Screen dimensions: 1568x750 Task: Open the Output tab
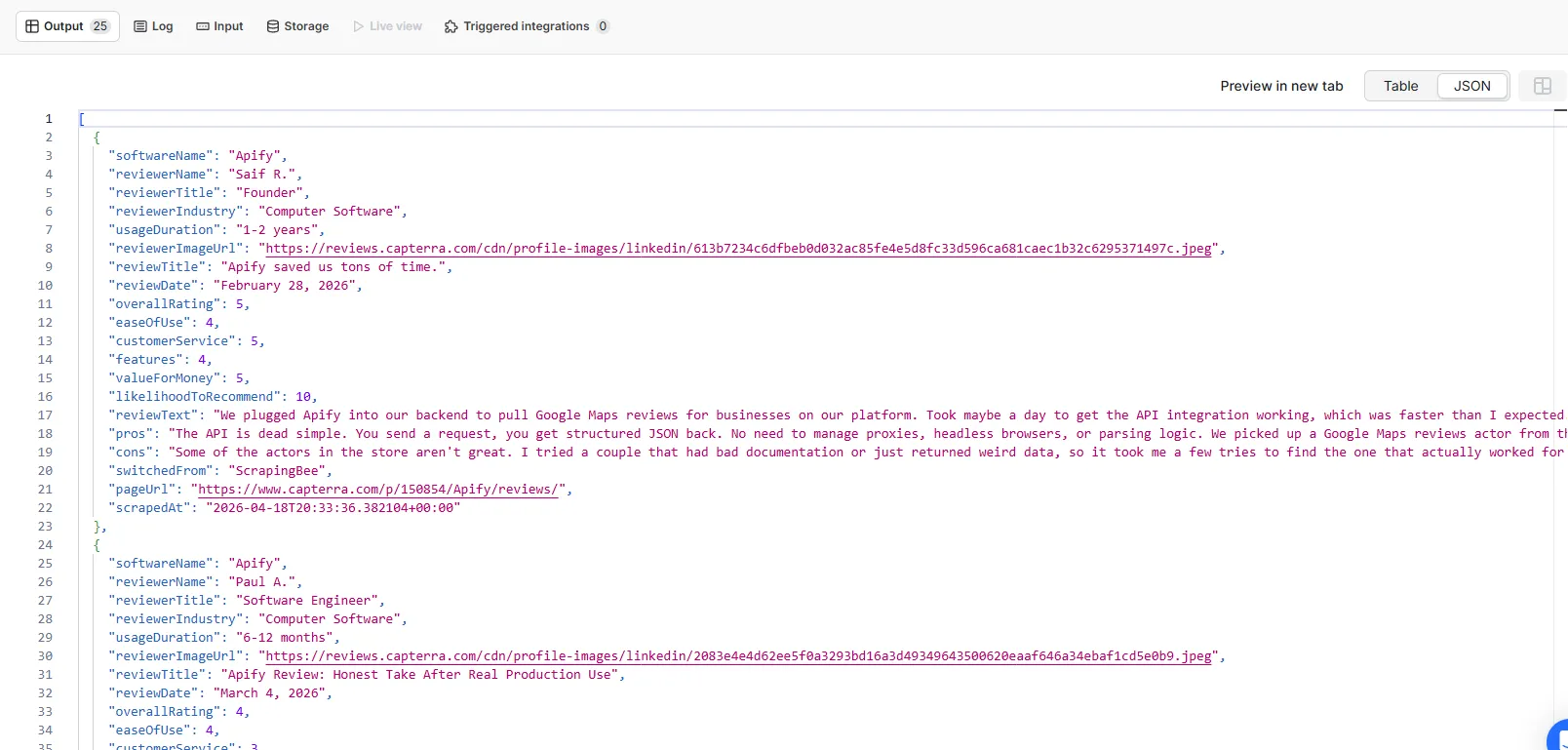click(x=67, y=26)
